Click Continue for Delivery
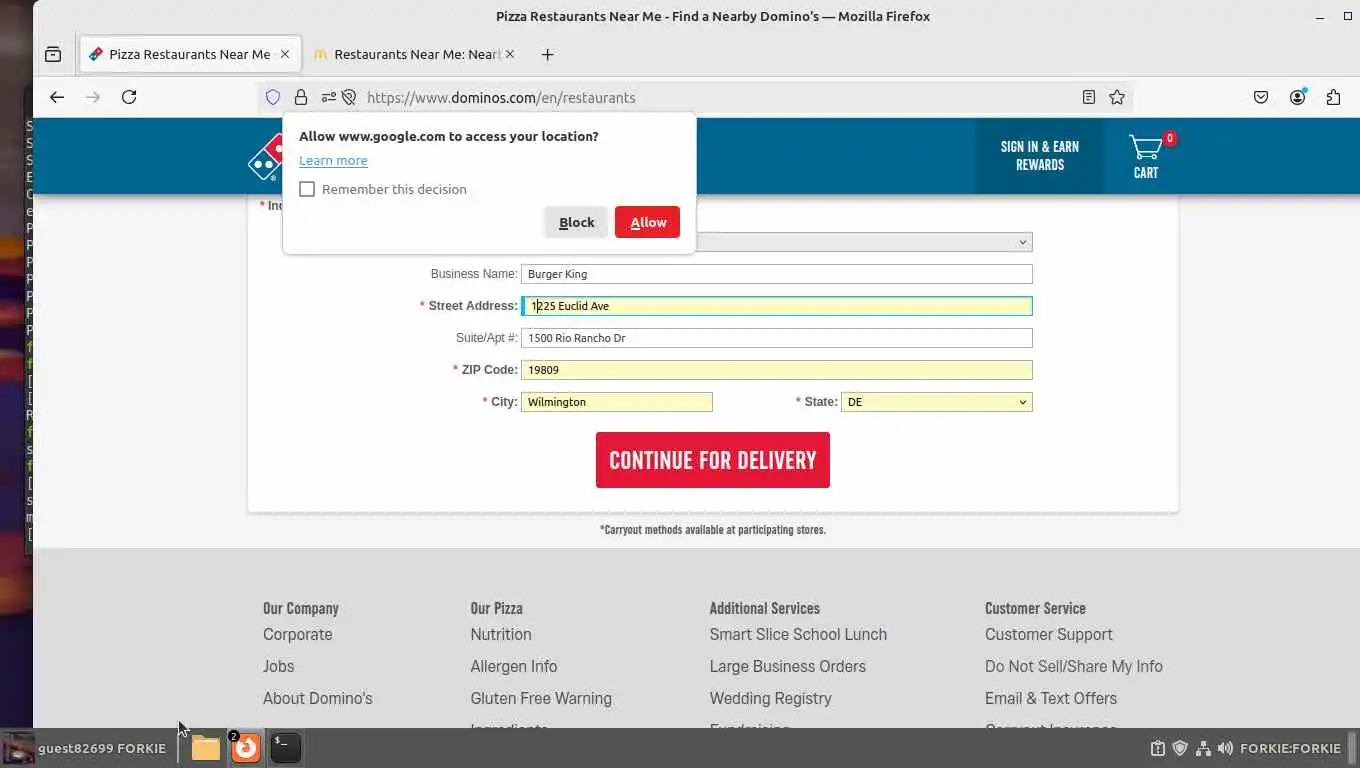The height and width of the screenshot is (768, 1360). (x=713, y=460)
